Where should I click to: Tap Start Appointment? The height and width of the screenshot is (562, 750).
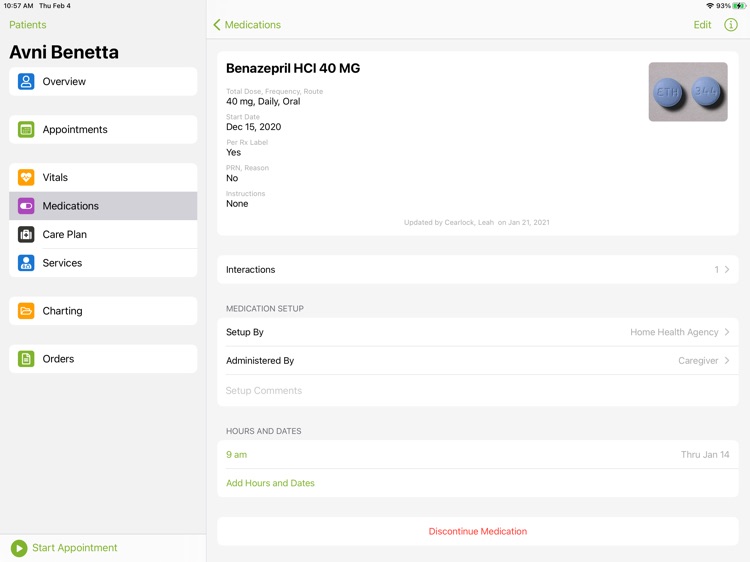click(x=75, y=548)
